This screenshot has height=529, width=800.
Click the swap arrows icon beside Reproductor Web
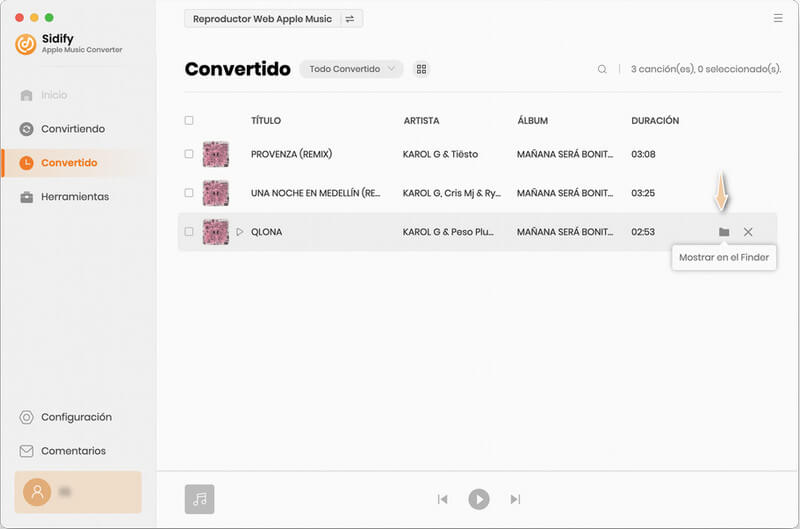tap(350, 19)
